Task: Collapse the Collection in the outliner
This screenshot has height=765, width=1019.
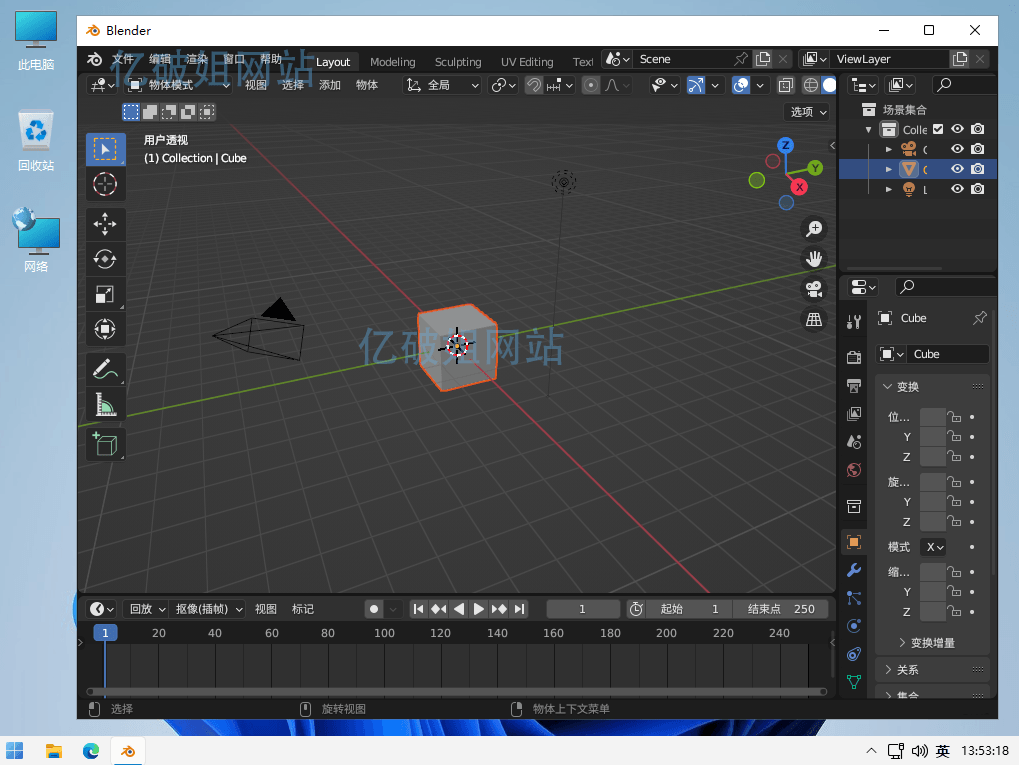Action: [868, 129]
